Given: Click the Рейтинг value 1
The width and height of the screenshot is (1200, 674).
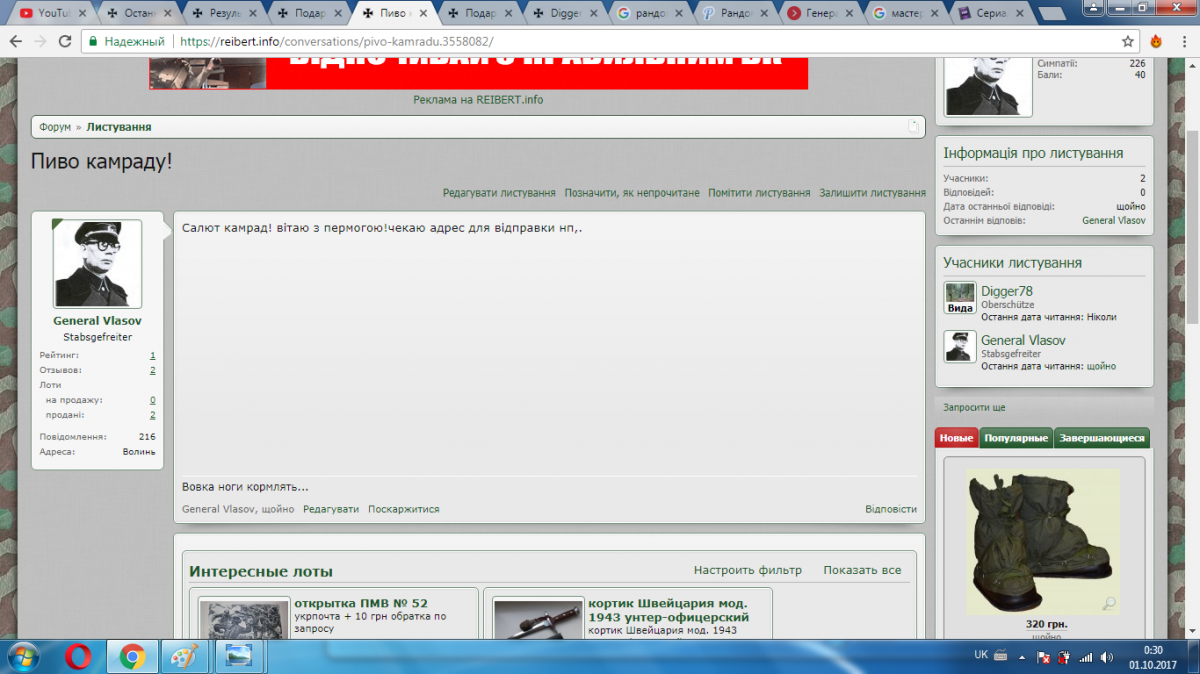Looking at the screenshot, I should [x=153, y=355].
